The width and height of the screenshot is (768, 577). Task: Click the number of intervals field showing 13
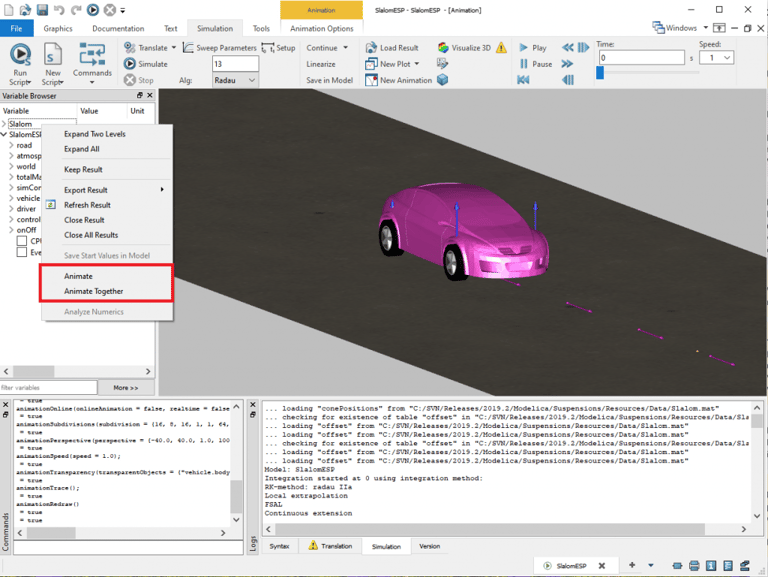(235, 64)
